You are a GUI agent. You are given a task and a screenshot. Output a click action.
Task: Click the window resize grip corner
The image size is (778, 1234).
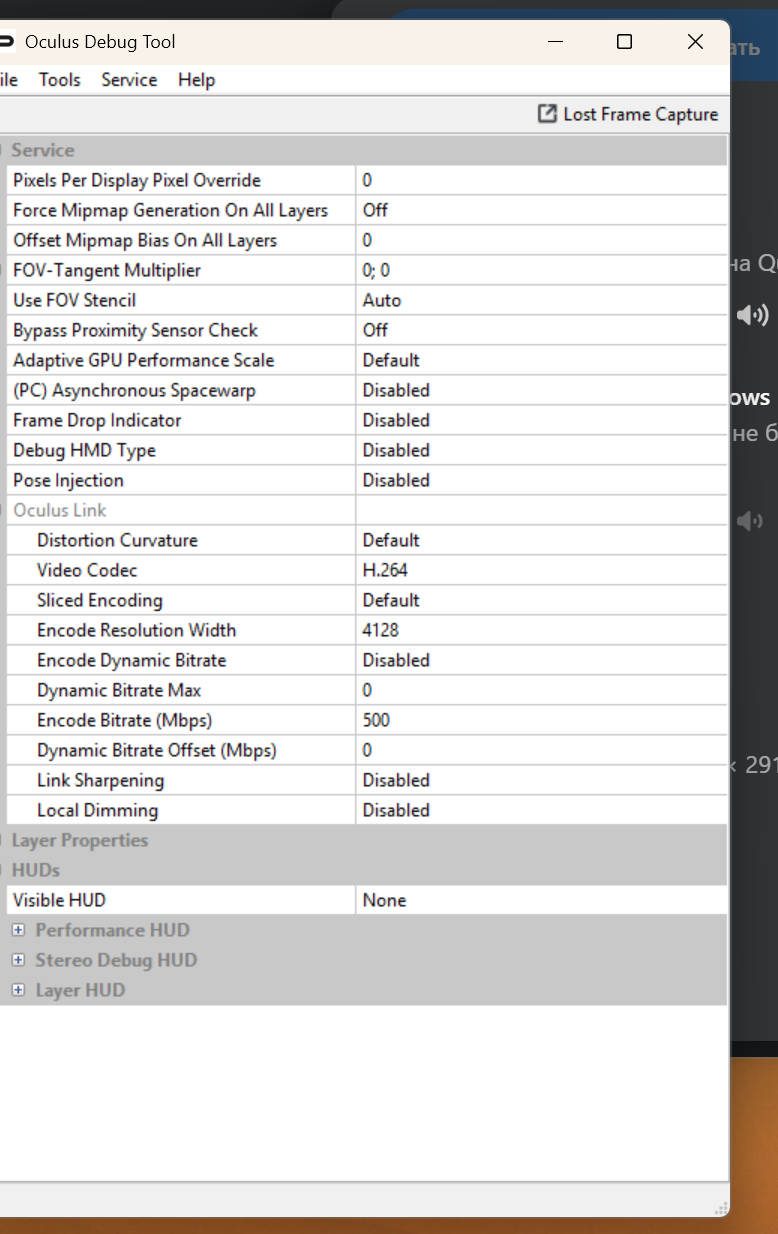pyautogui.click(x=720, y=1208)
